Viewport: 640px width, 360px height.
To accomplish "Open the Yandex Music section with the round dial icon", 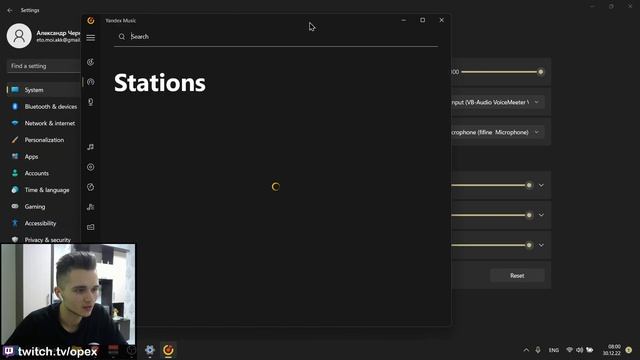I will click(x=91, y=187).
